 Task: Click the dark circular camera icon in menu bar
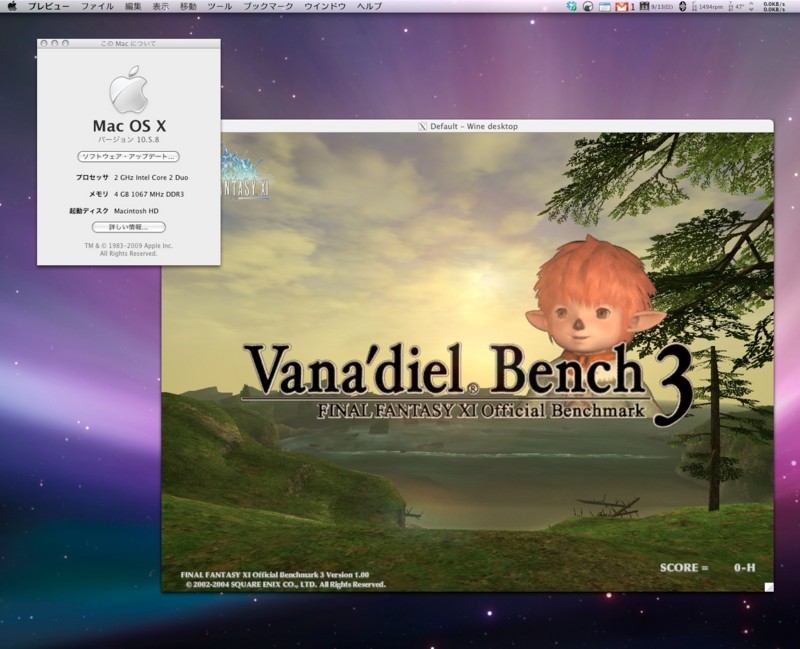[x=590, y=8]
